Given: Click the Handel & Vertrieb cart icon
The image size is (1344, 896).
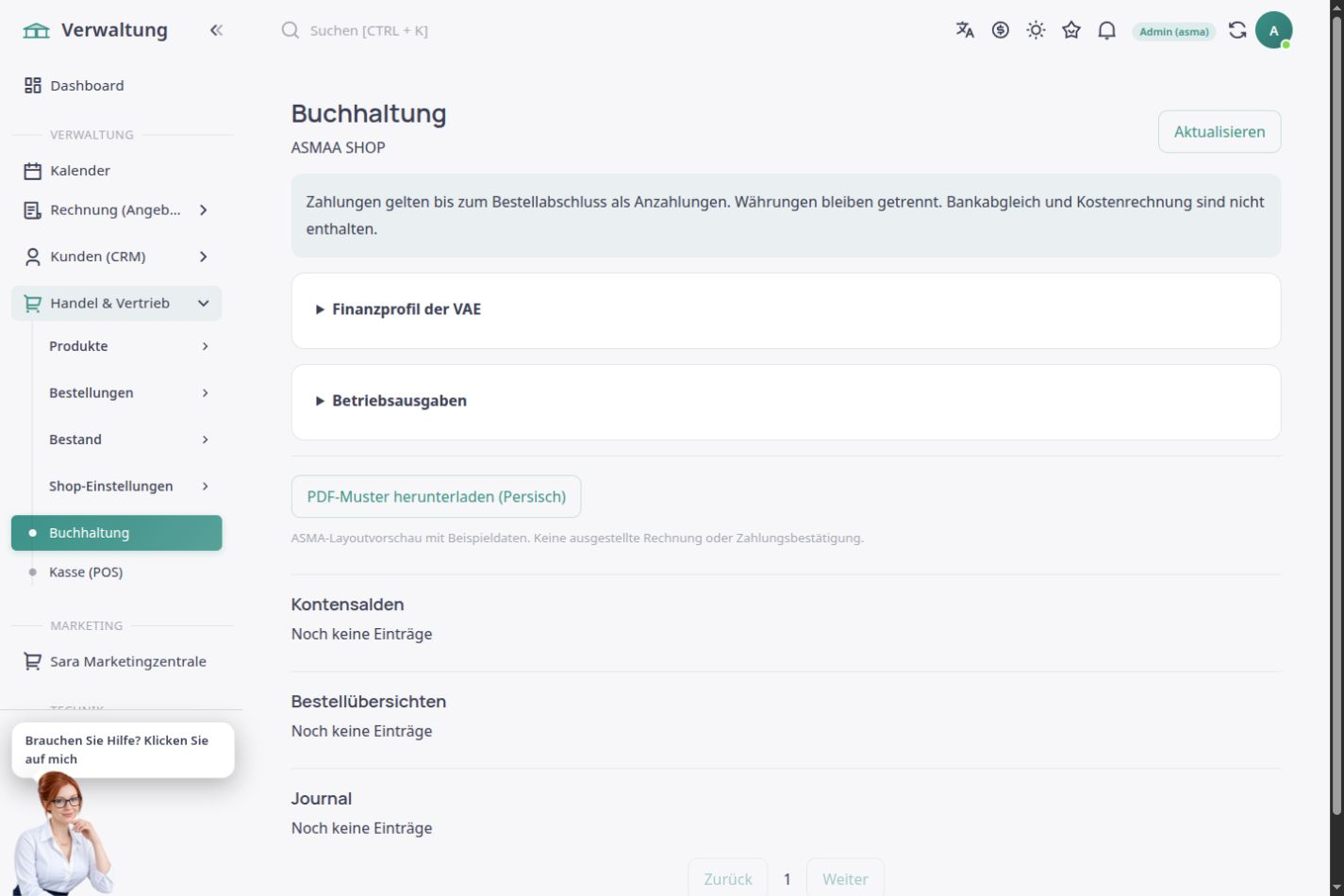Looking at the screenshot, I should click(33, 304).
